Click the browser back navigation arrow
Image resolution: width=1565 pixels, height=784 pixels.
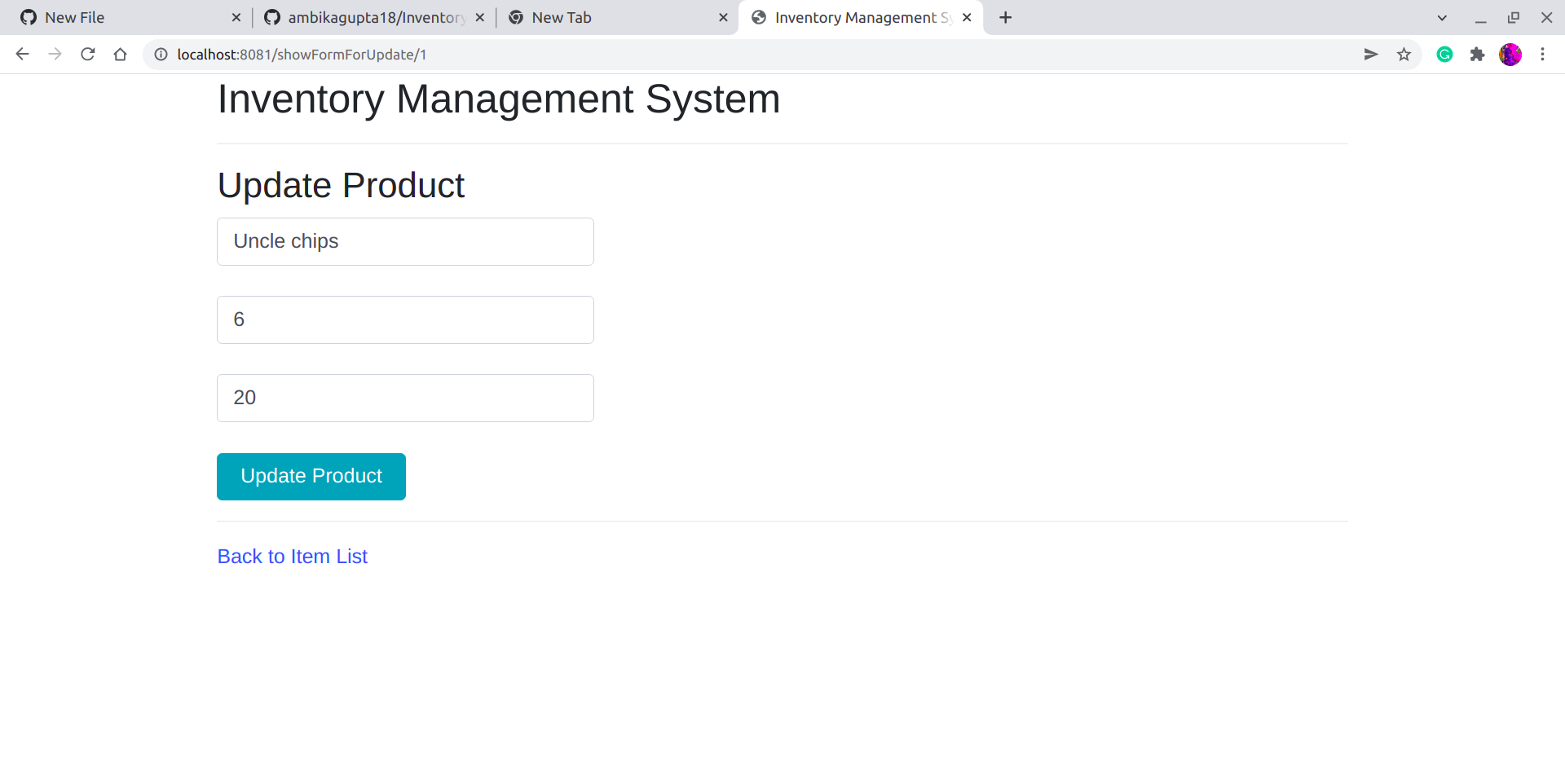coord(22,55)
